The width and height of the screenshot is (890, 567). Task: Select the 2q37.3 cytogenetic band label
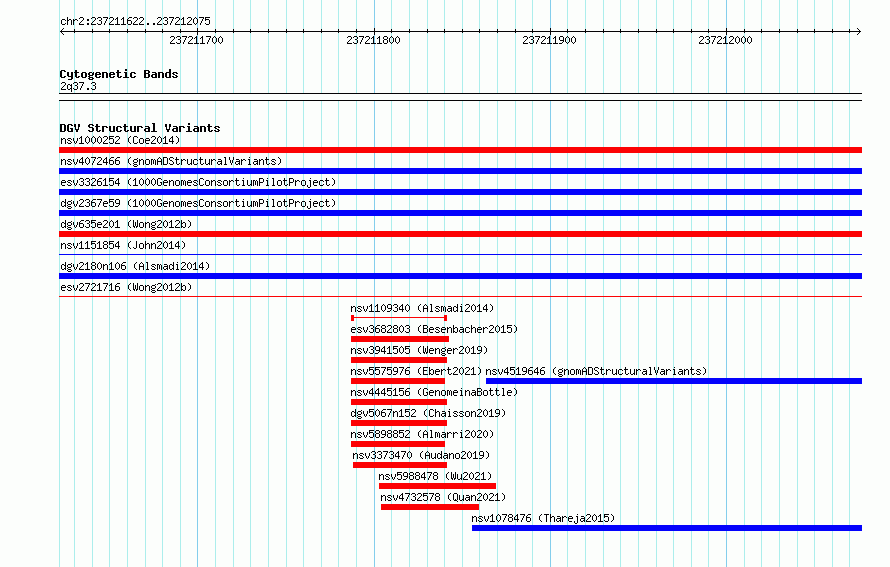pyautogui.click(x=78, y=86)
